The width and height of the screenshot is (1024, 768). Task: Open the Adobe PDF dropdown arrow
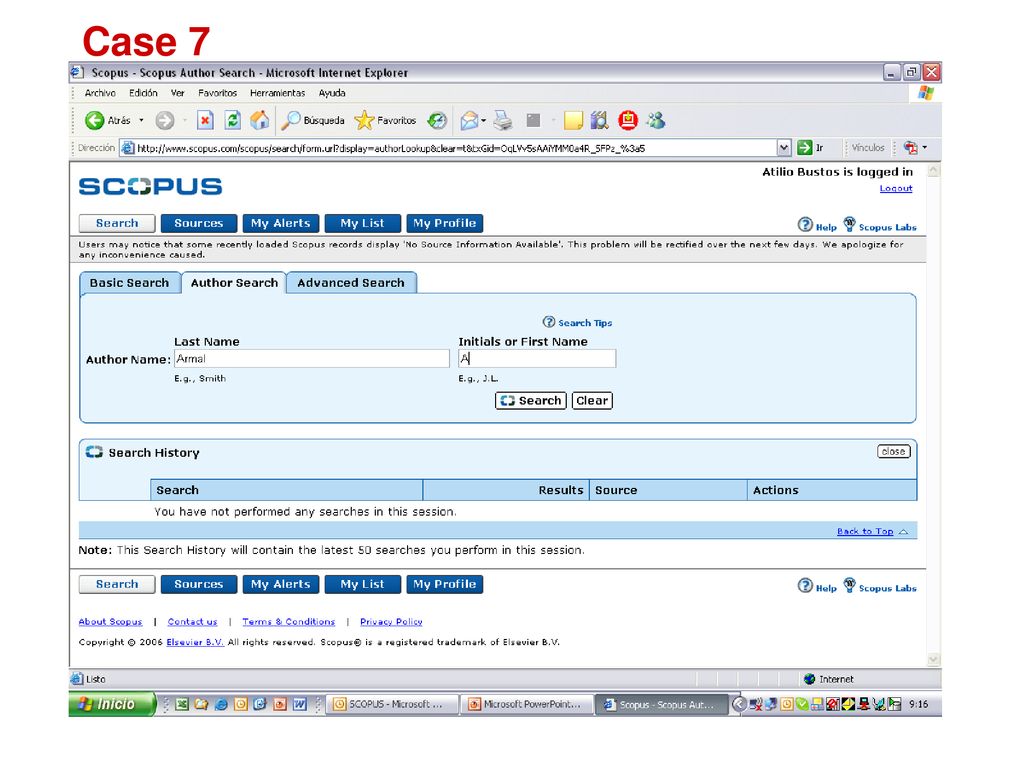pyautogui.click(x=924, y=148)
